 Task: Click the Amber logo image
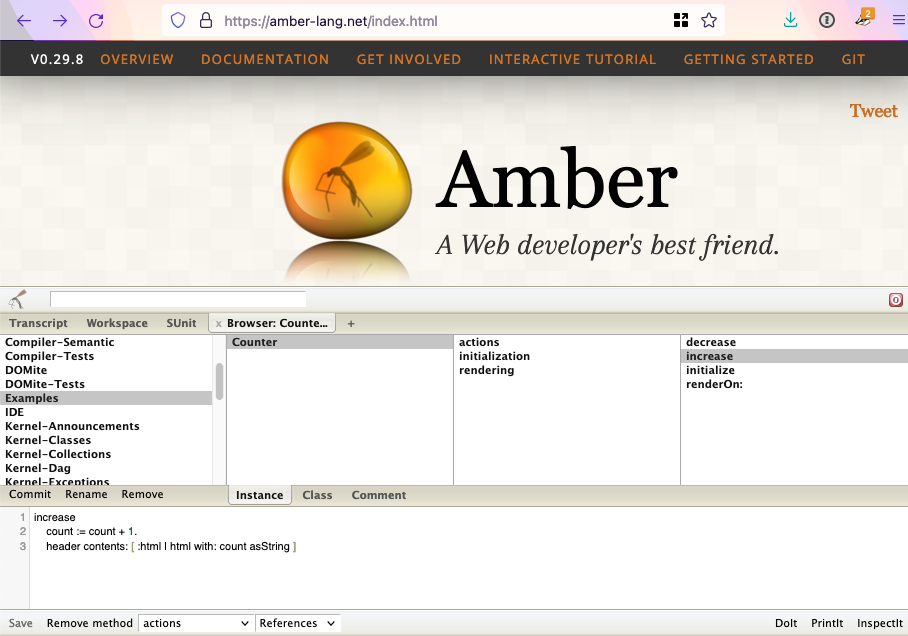coord(347,181)
